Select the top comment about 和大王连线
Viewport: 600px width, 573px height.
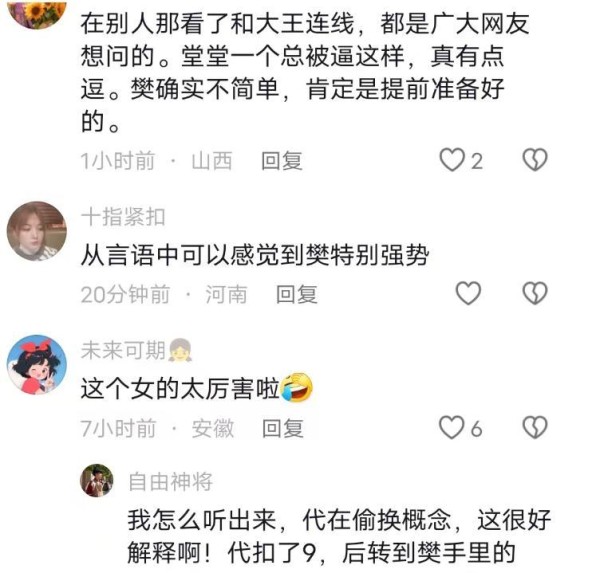click(x=305, y=72)
